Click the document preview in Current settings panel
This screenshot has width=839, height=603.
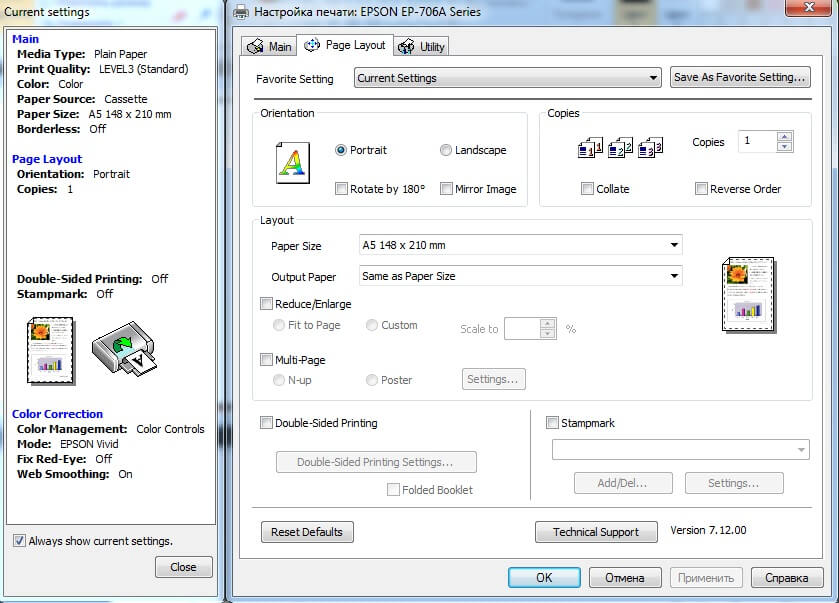click(51, 351)
